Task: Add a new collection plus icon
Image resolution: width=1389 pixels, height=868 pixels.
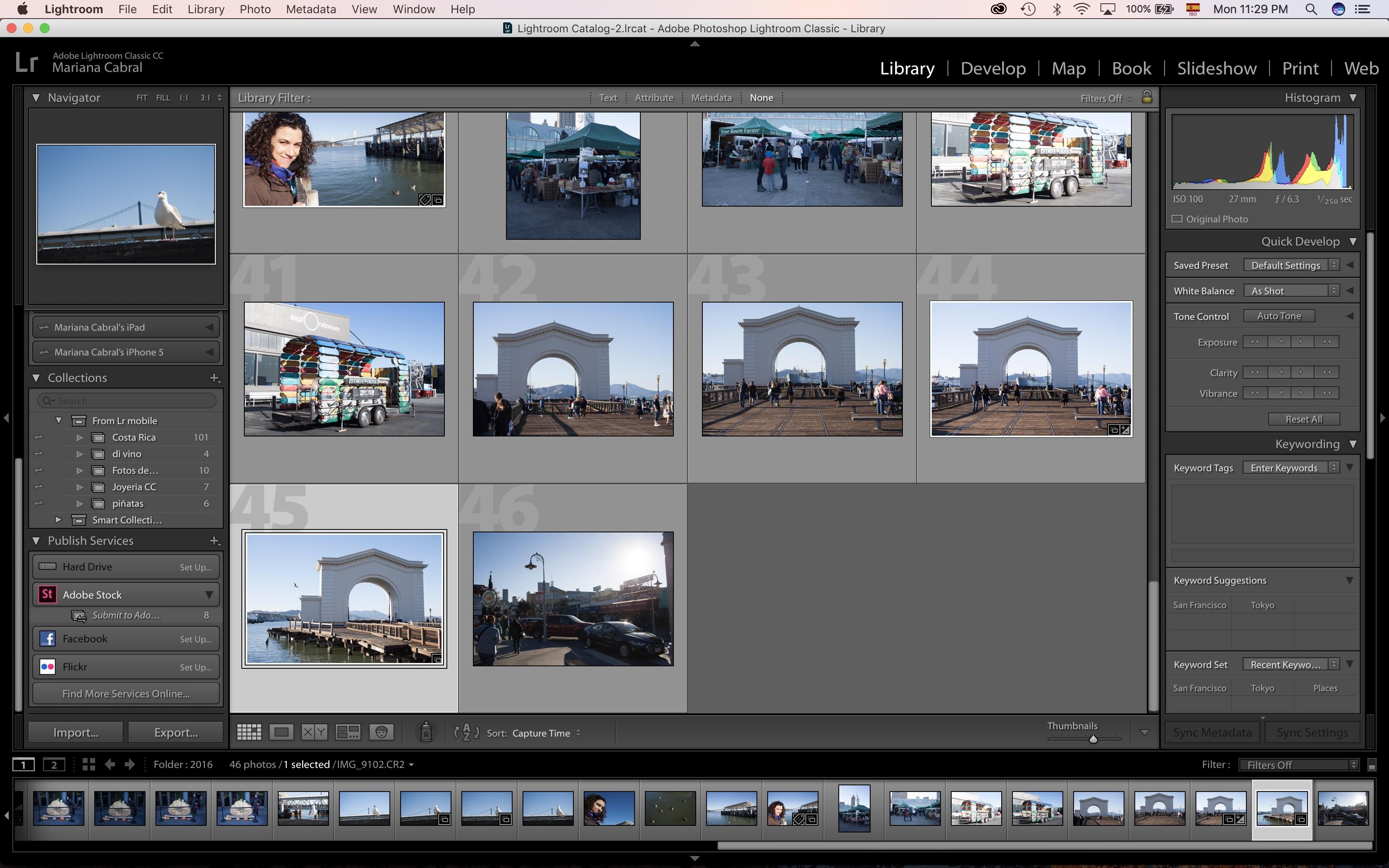Action: (x=214, y=378)
